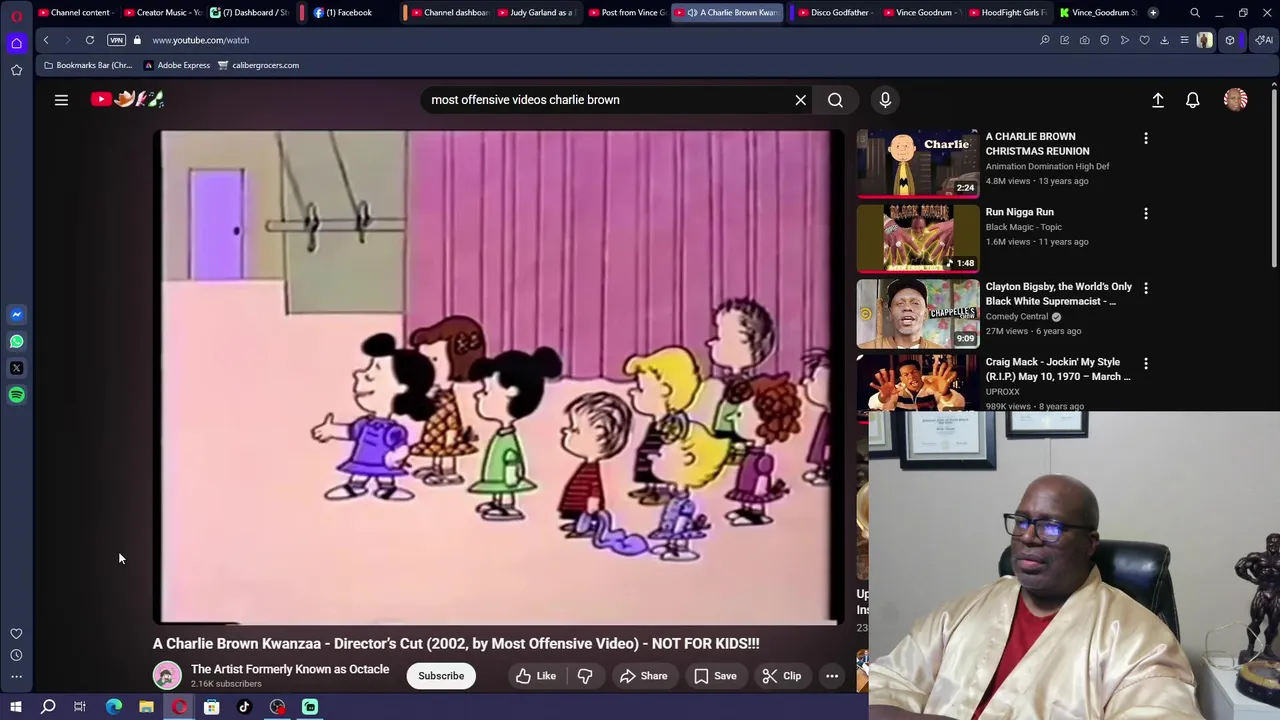Open a new browser tab with plus
The width and height of the screenshot is (1280, 720).
1153,12
